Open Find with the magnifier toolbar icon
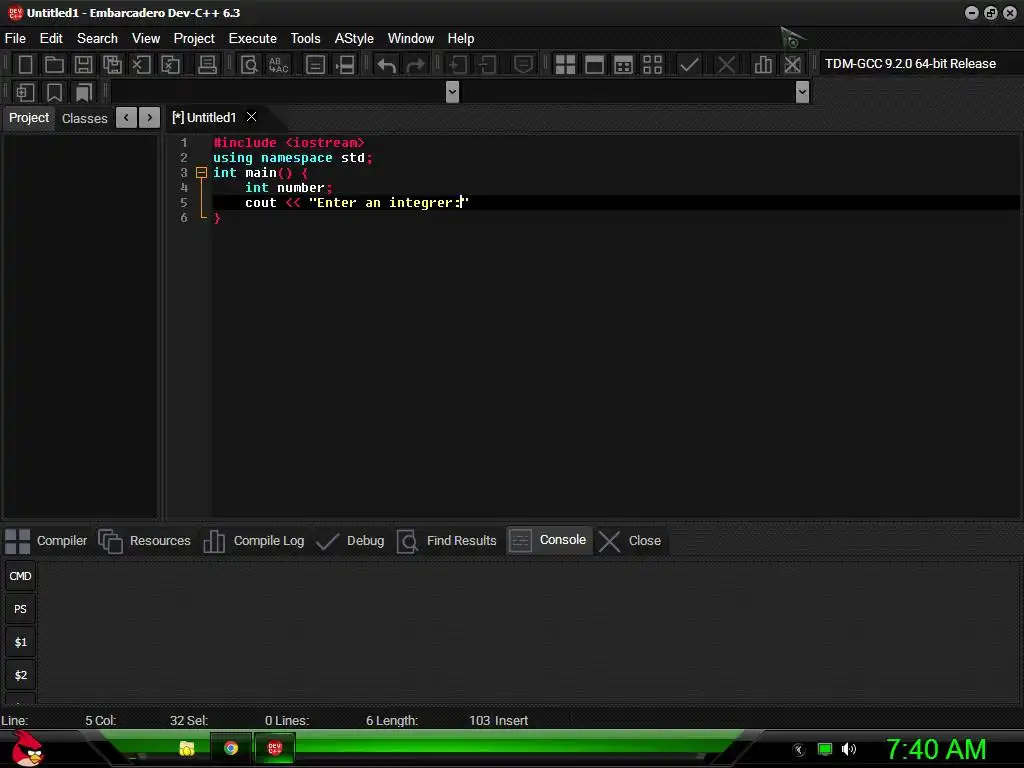Screen dimensions: 1024x768 249,65
